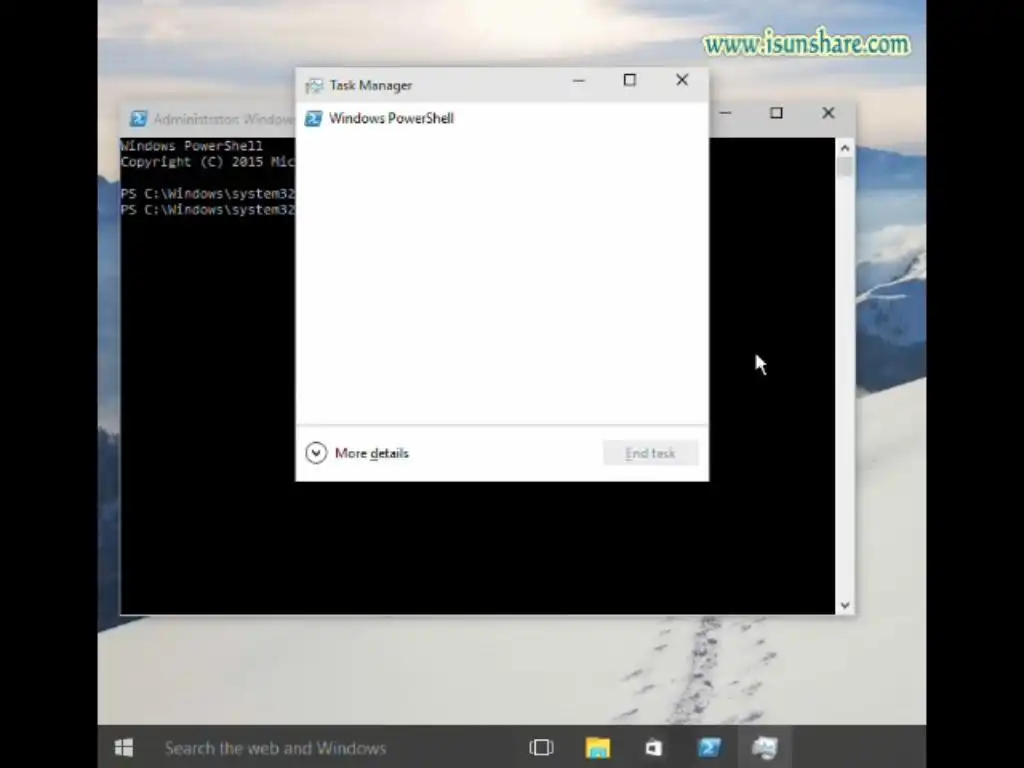This screenshot has height=768, width=1024.
Task: Click the PowerShell window title bar icon
Action: point(138,119)
